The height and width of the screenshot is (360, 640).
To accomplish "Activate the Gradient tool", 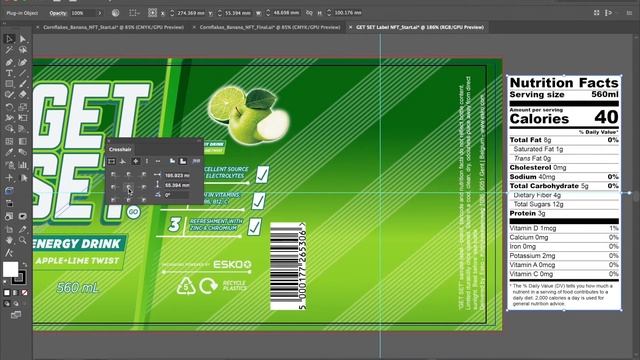I will (22, 141).
